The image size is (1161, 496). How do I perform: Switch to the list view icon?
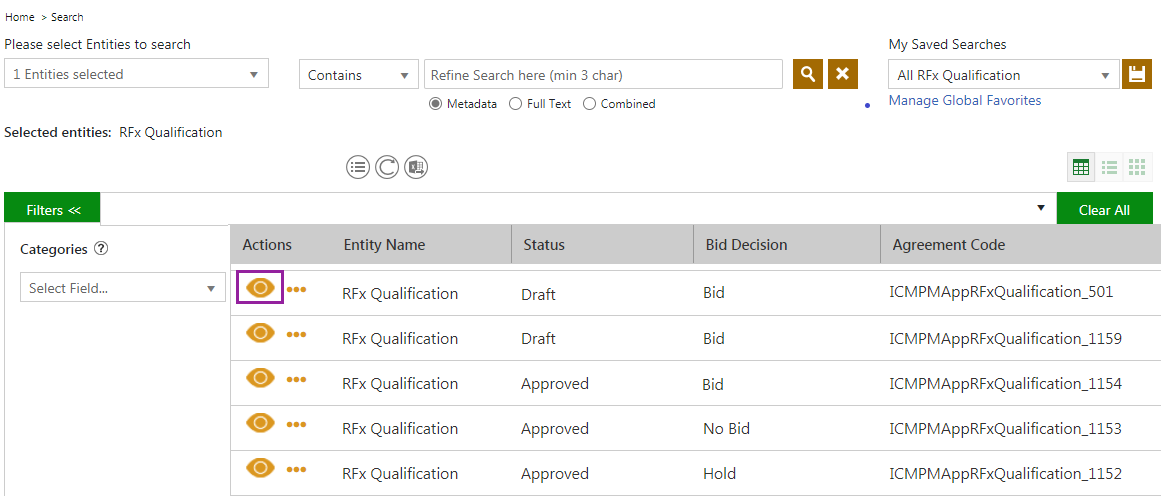(x=1109, y=167)
